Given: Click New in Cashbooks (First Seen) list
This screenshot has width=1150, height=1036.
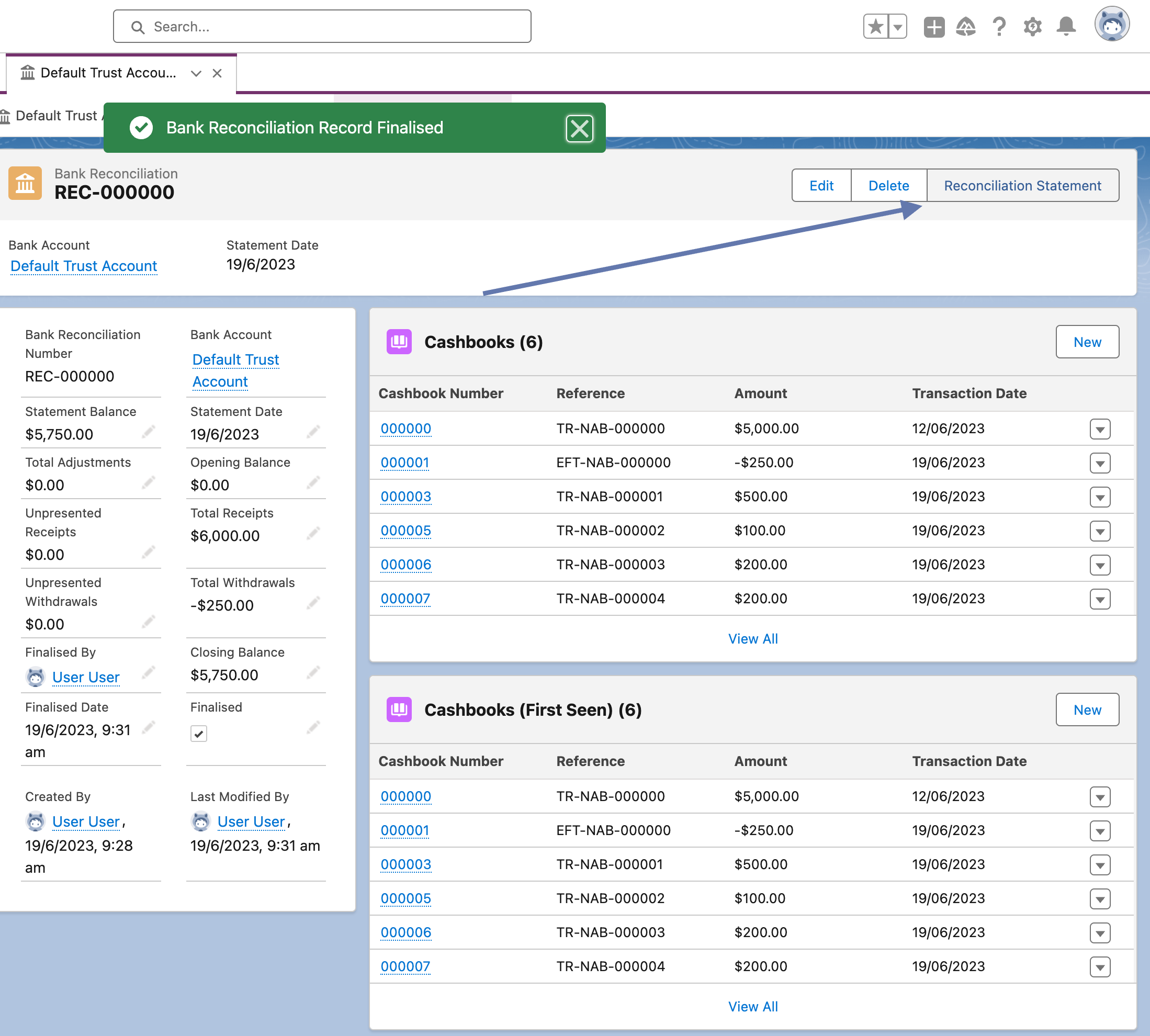Looking at the screenshot, I should (1087, 710).
